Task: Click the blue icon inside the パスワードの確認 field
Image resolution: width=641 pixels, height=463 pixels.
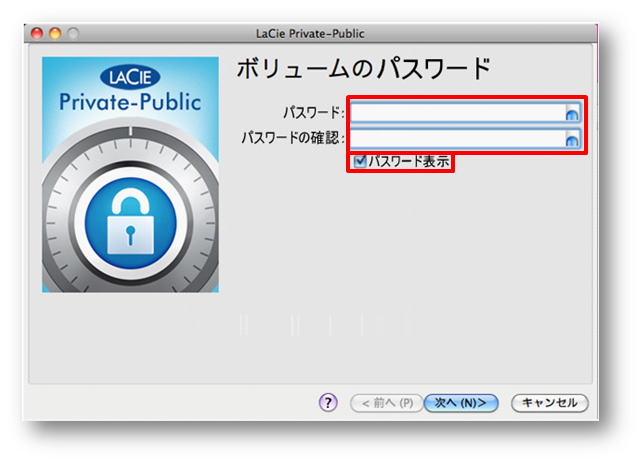Action: pos(572,141)
